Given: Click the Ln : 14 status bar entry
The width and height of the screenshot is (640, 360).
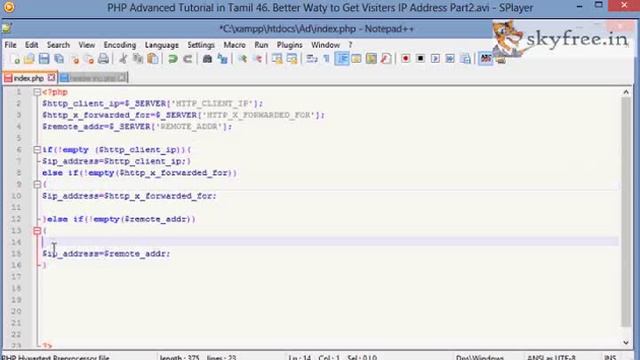Looking at the screenshot, I should (300, 357).
